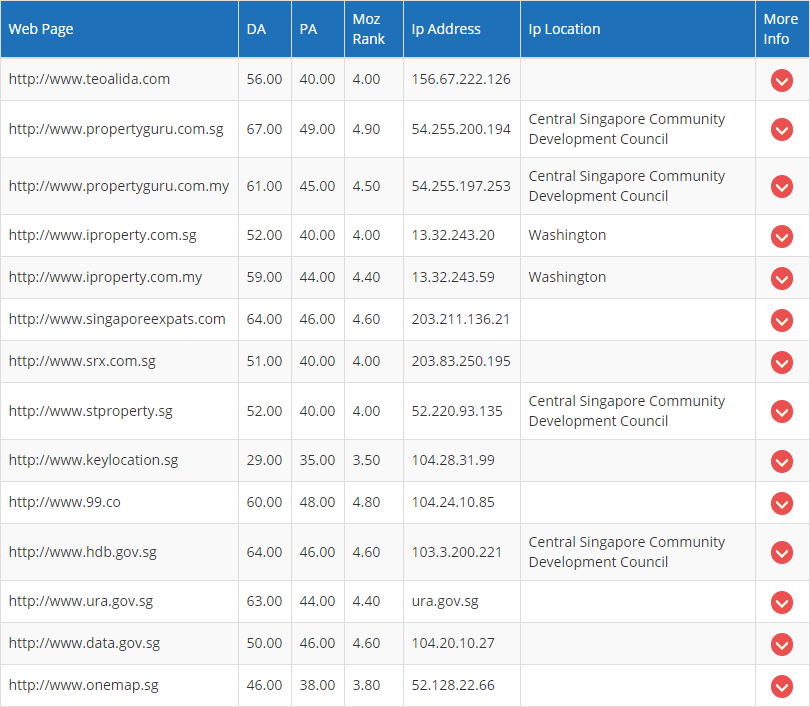The image size is (810, 707).
Task: Click IP address 203.83.250.195
Action: click(x=461, y=361)
